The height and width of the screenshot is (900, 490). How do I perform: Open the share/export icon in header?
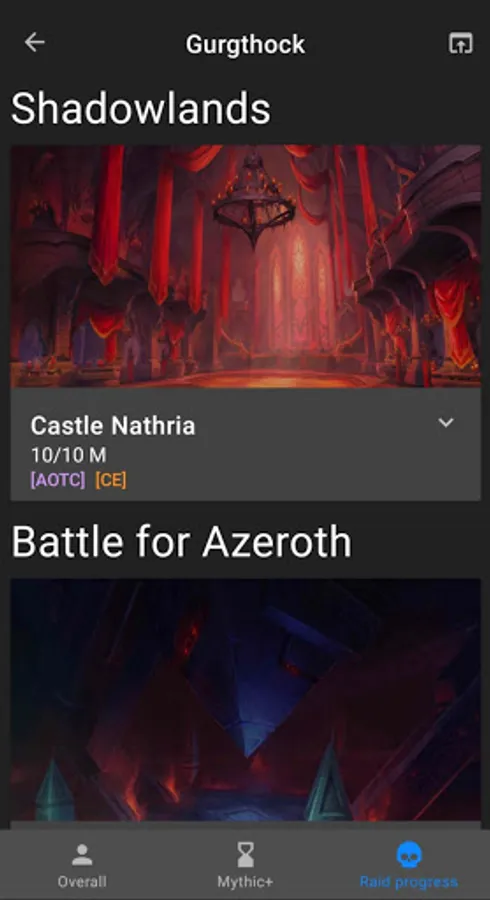[461, 43]
